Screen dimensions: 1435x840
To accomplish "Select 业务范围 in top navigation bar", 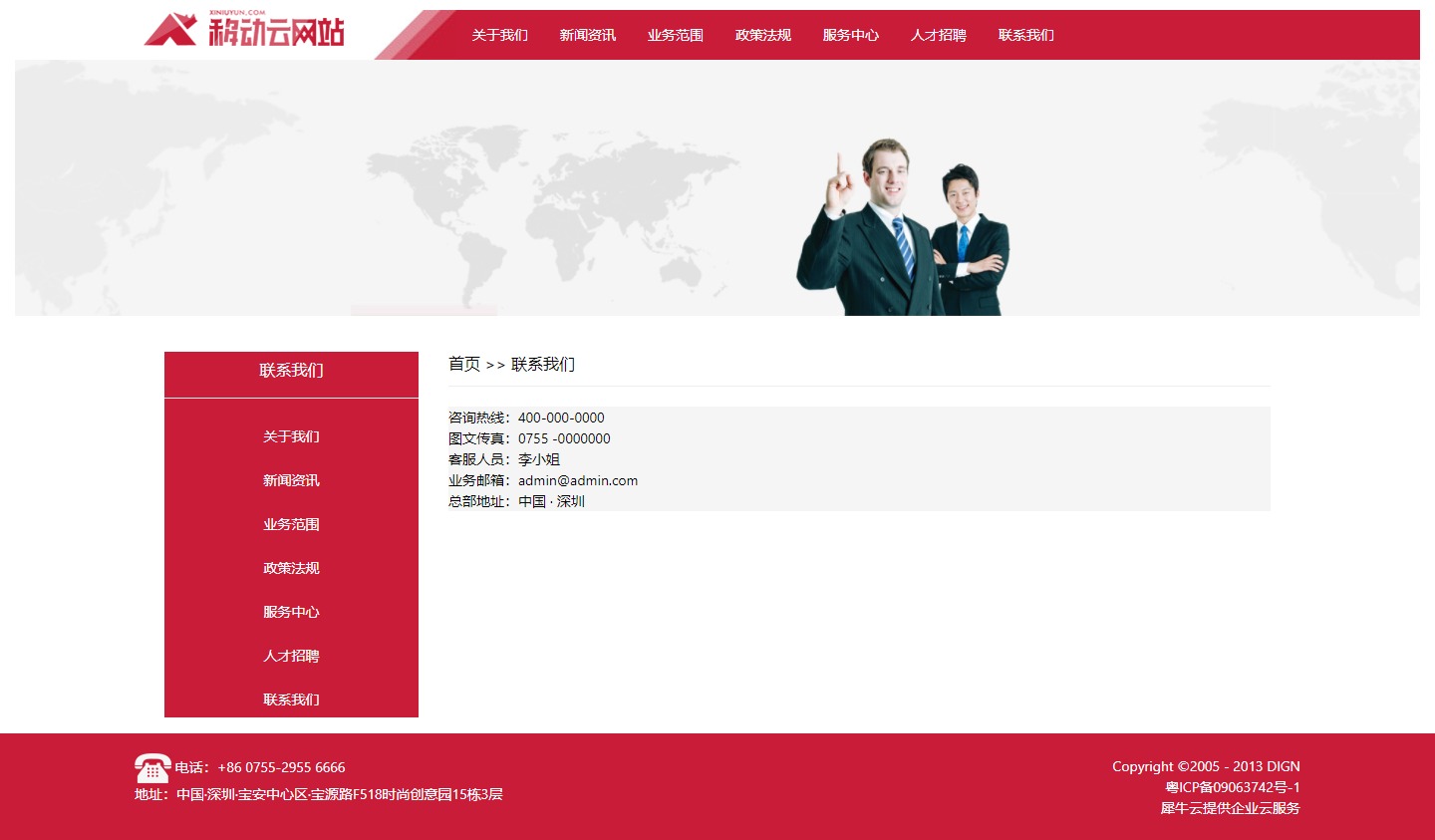I will pos(675,35).
